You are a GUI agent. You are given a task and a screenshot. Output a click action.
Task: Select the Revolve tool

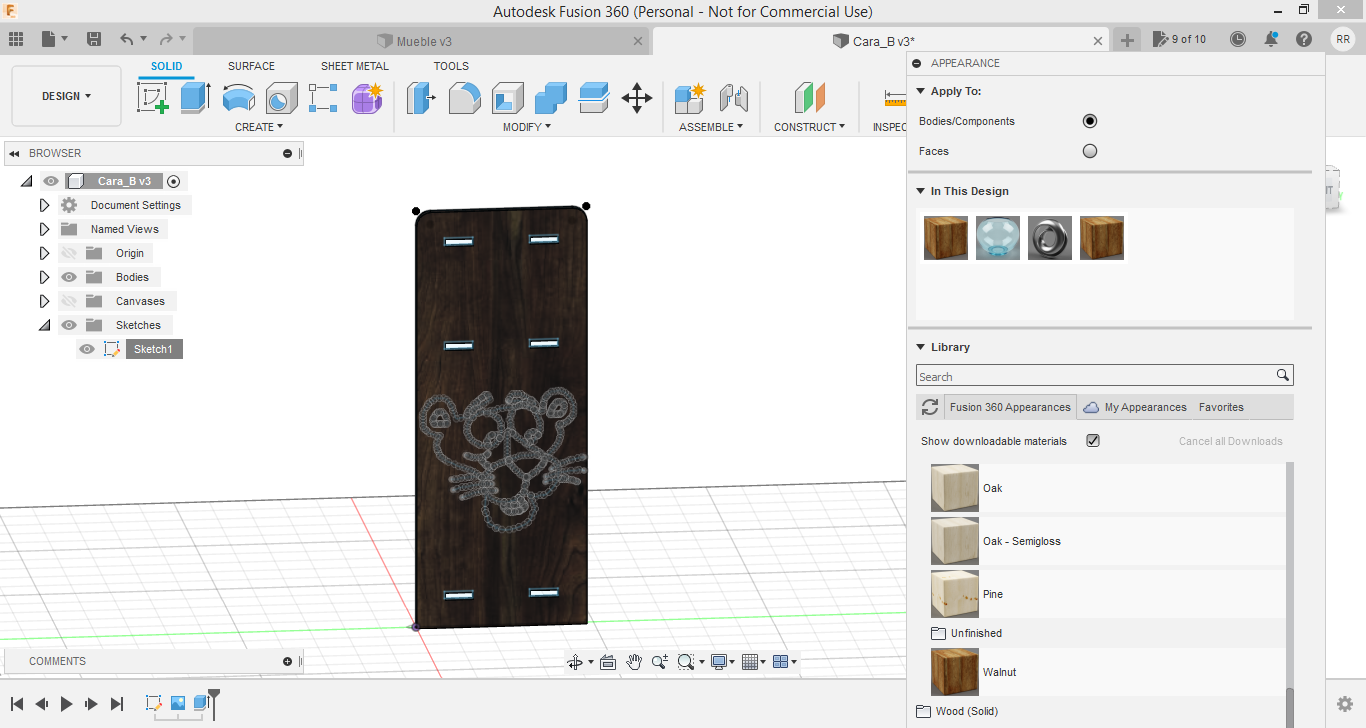(238, 98)
